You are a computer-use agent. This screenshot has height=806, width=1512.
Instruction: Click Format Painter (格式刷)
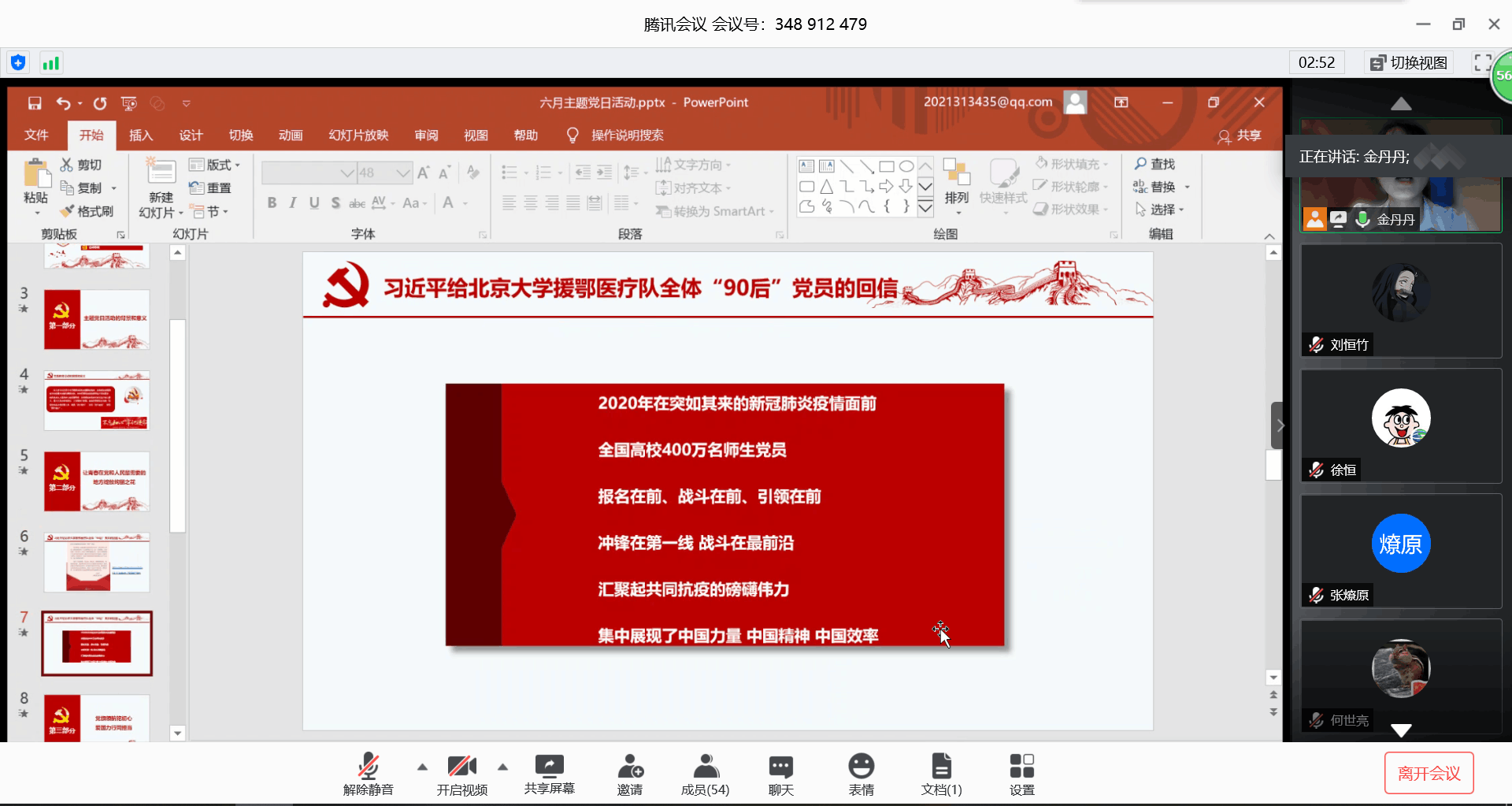pos(87,211)
